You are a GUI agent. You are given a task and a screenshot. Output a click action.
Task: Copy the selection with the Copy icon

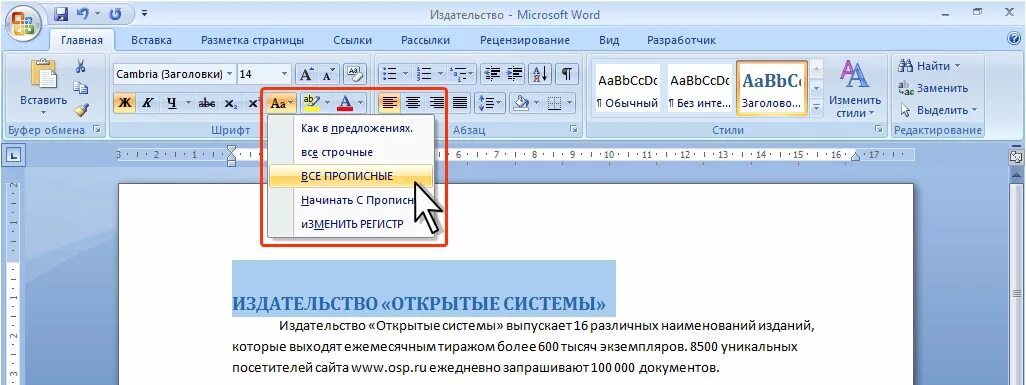pyautogui.click(x=80, y=88)
